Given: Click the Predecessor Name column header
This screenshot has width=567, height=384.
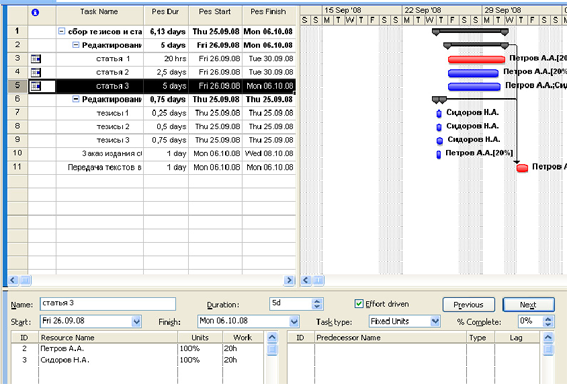Looking at the screenshot, I should (391, 338).
